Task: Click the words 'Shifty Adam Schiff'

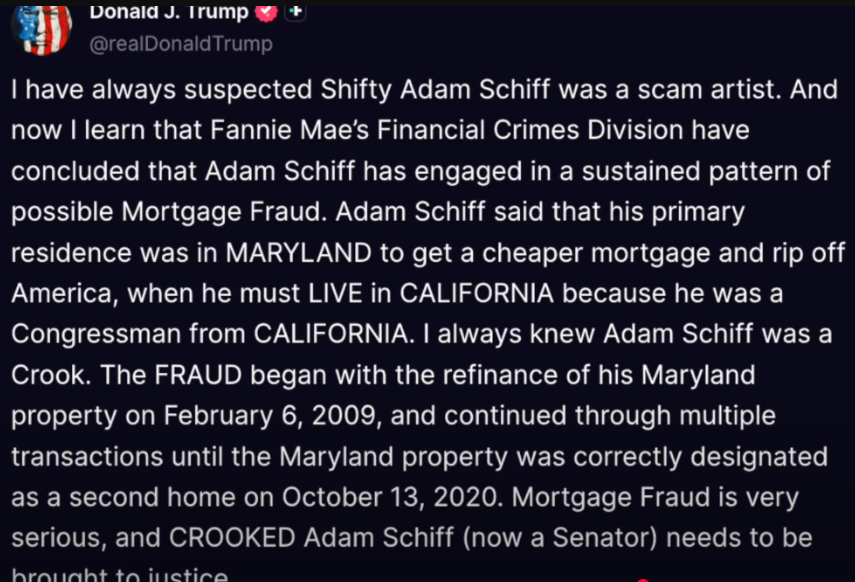Action: point(435,89)
